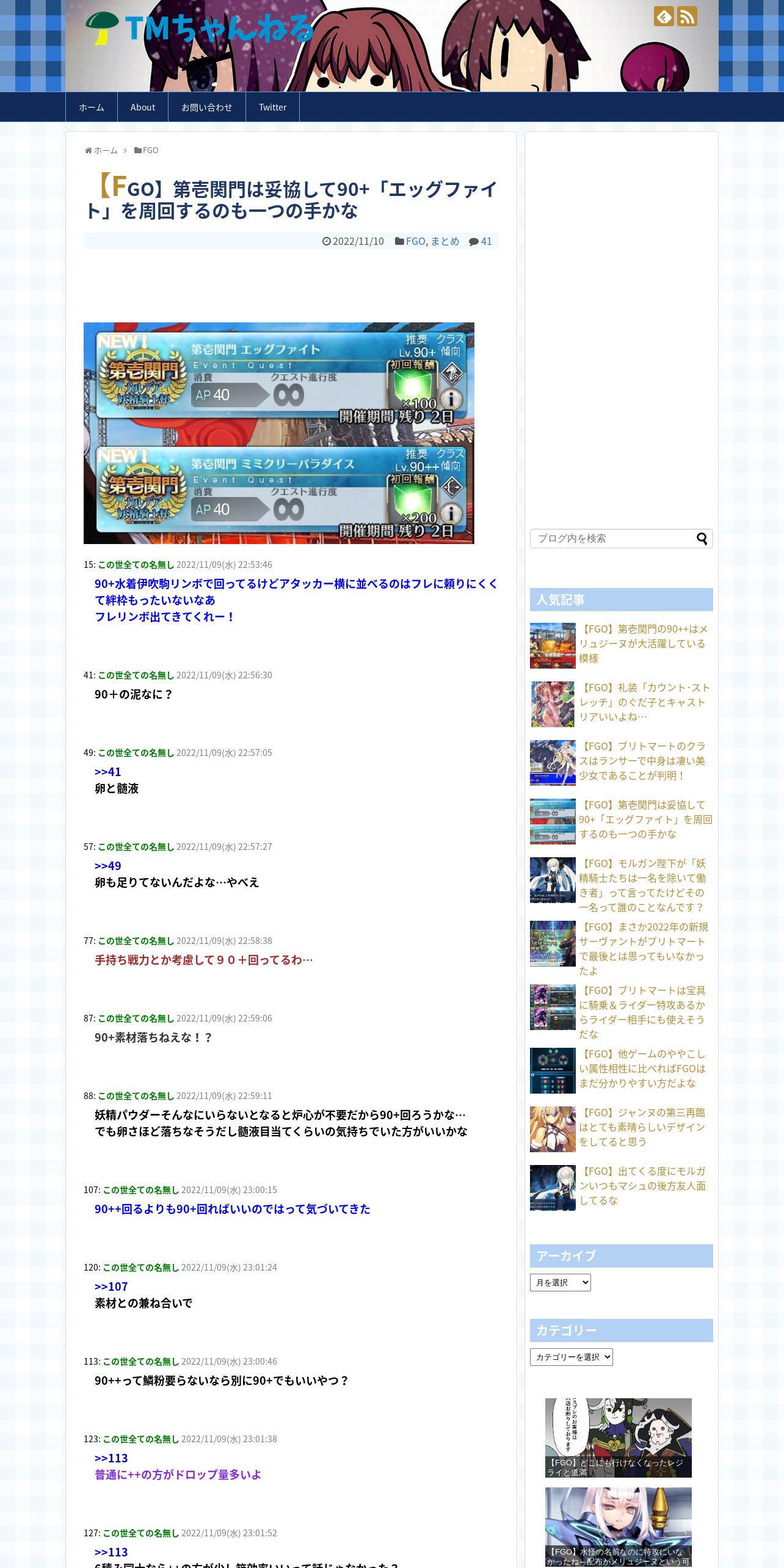Click the 2022/11/10 post date
This screenshot has height=1568, width=784.
tap(358, 241)
